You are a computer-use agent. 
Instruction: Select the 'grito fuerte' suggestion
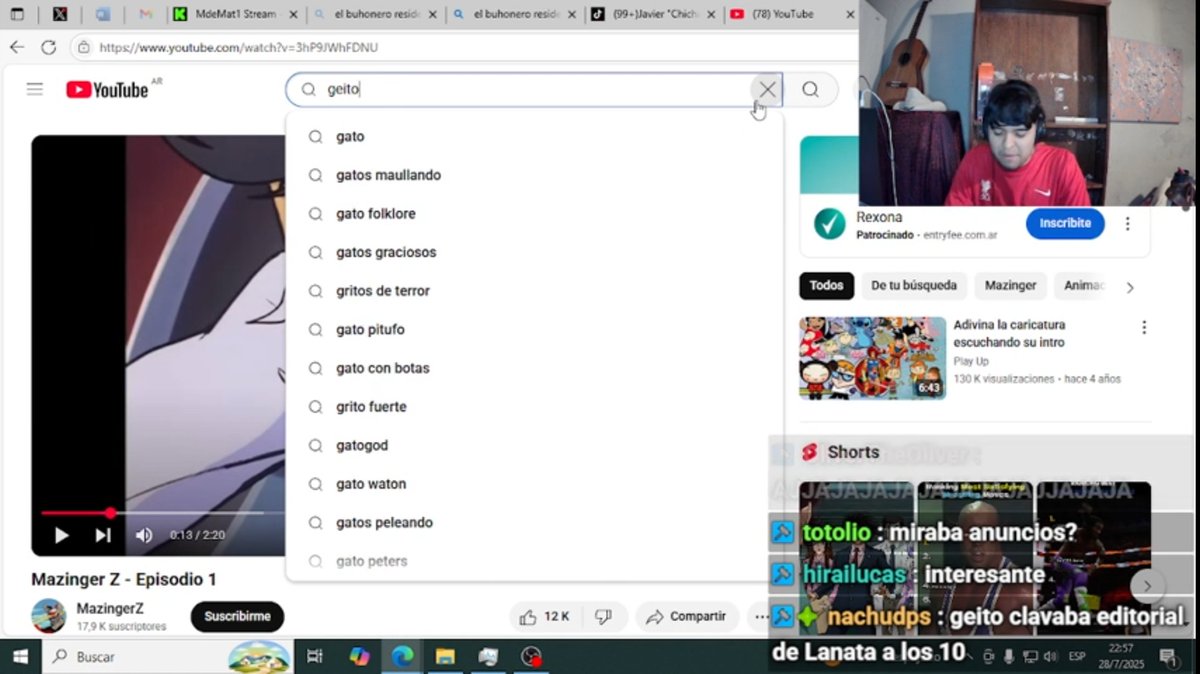[535, 407]
